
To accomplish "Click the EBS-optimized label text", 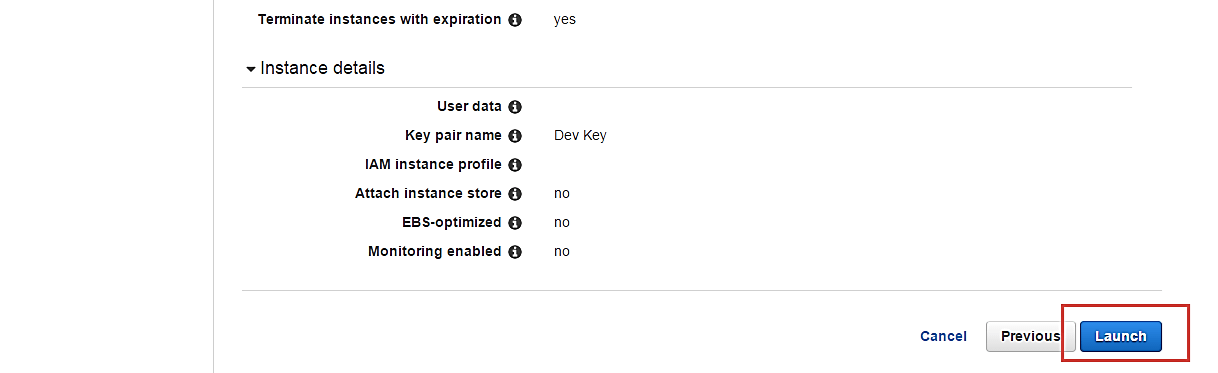I will 451,222.
